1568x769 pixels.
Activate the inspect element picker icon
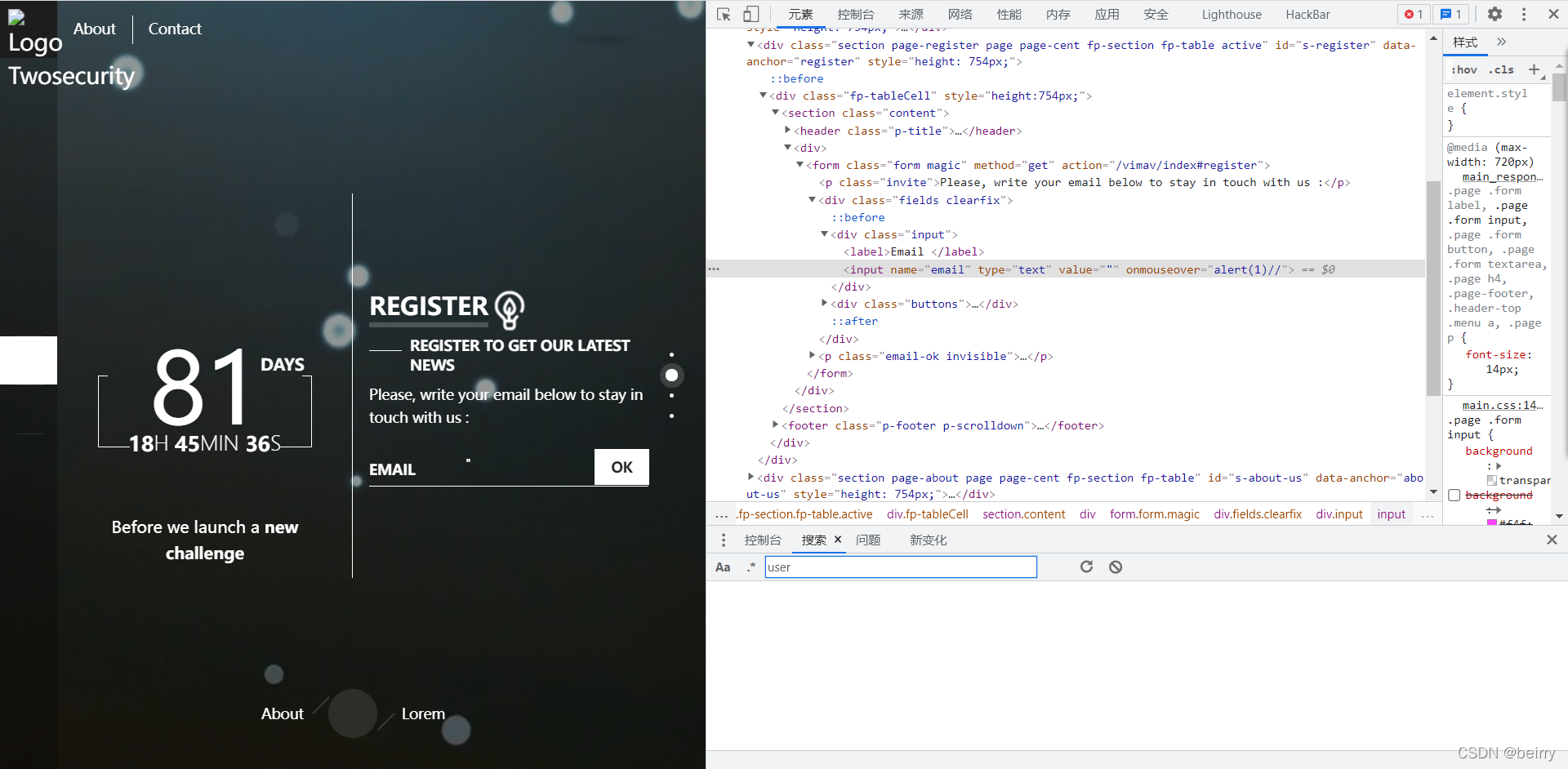[724, 15]
